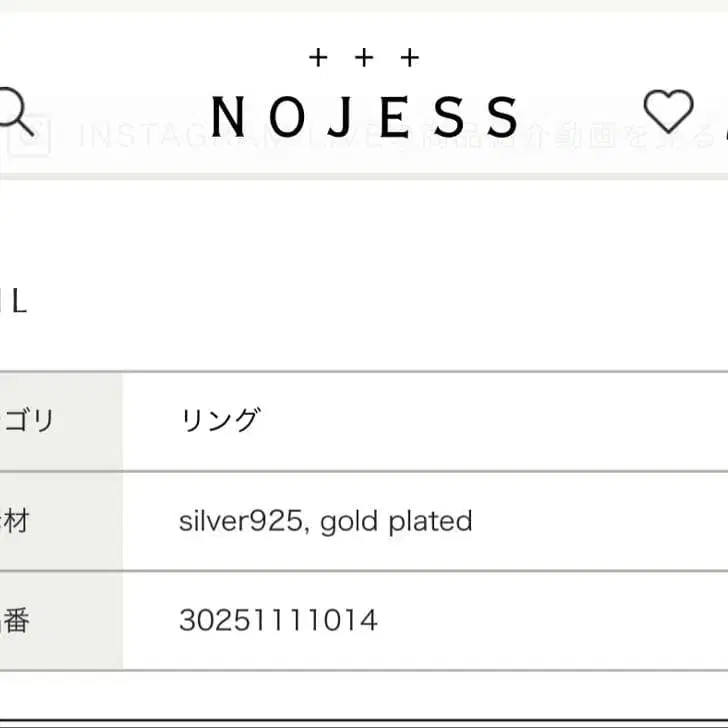Click the heart wishlist icon

pos(667,111)
